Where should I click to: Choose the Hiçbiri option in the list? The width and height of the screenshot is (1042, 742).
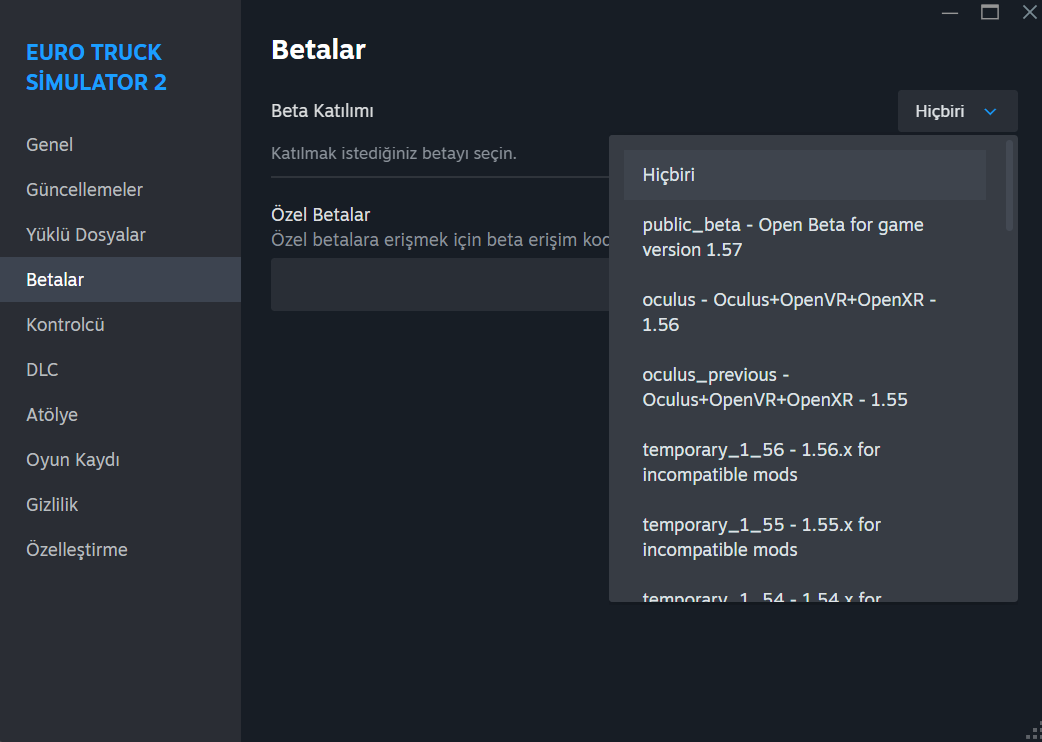point(805,175)
